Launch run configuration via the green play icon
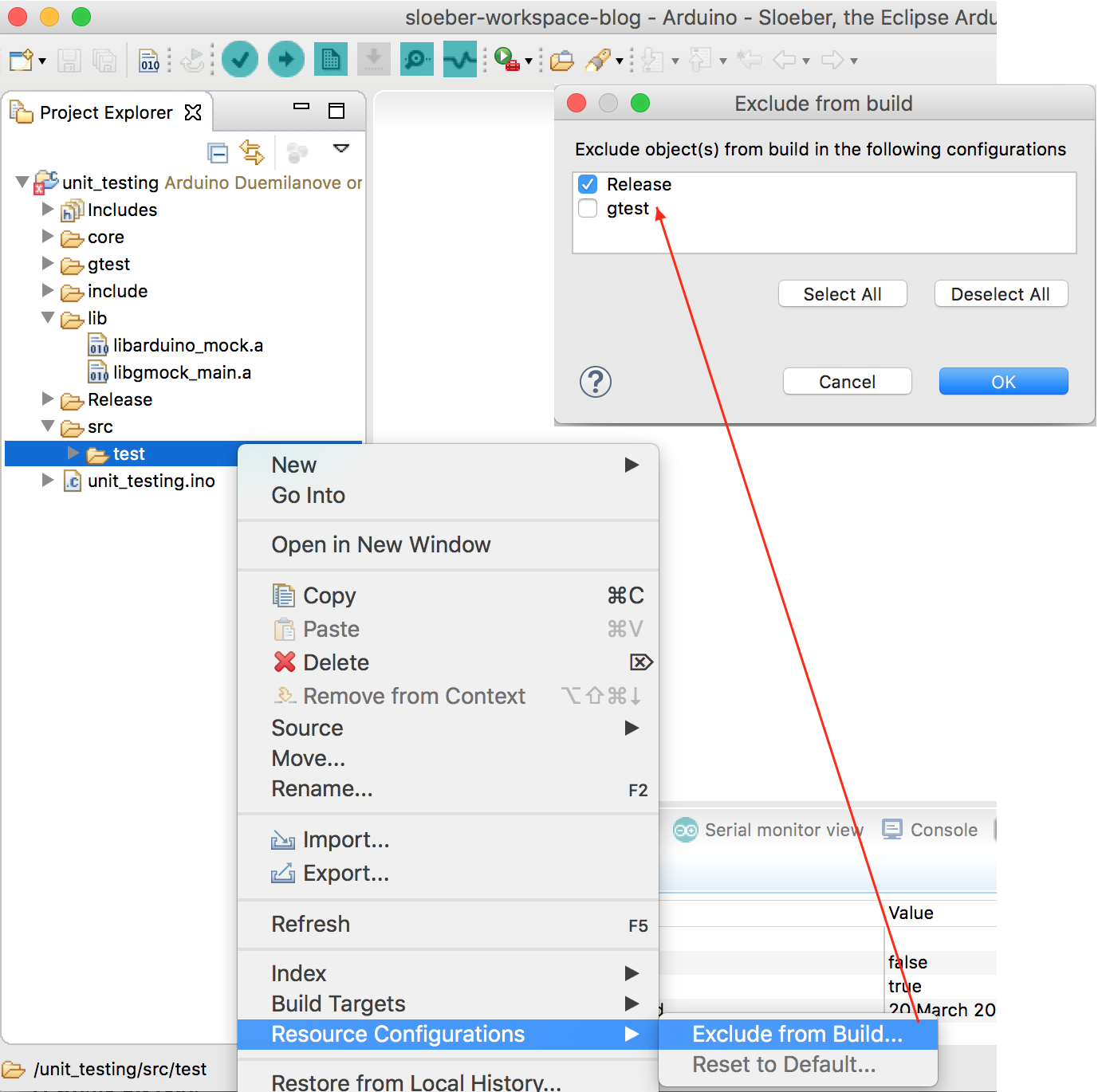The height and width of the screenshot is (1092, 1098). 505,59
